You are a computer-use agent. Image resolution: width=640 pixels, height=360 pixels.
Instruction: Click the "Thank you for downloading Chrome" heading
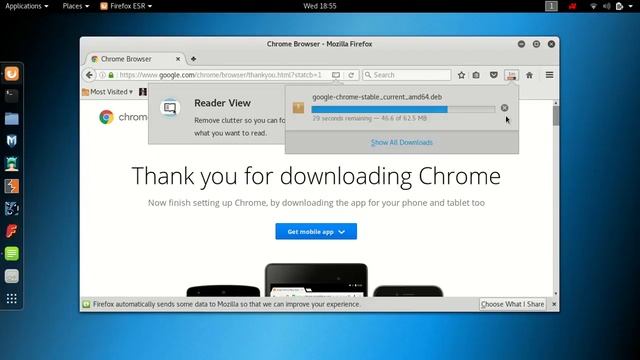[x=316, y=176]
